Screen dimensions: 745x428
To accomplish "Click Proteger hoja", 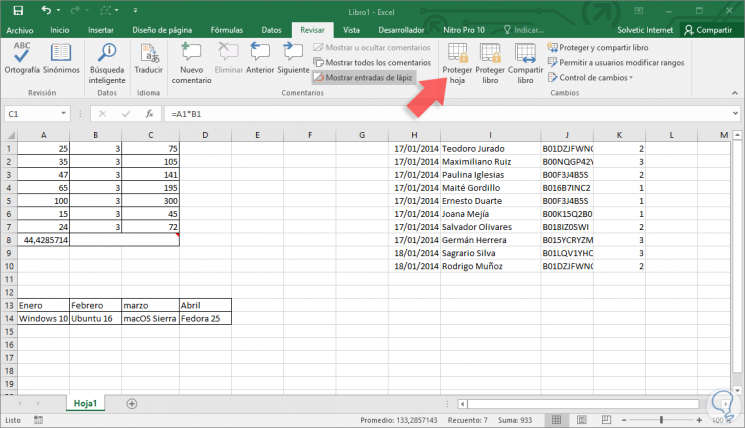I will [x=457, y=63].
